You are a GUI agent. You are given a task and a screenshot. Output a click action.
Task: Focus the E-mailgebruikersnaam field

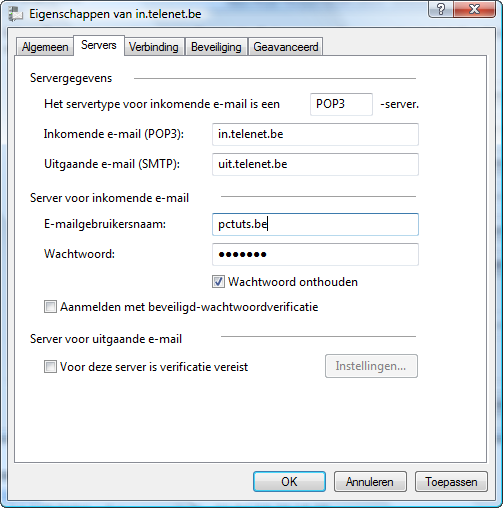click(x=315, y=224)
